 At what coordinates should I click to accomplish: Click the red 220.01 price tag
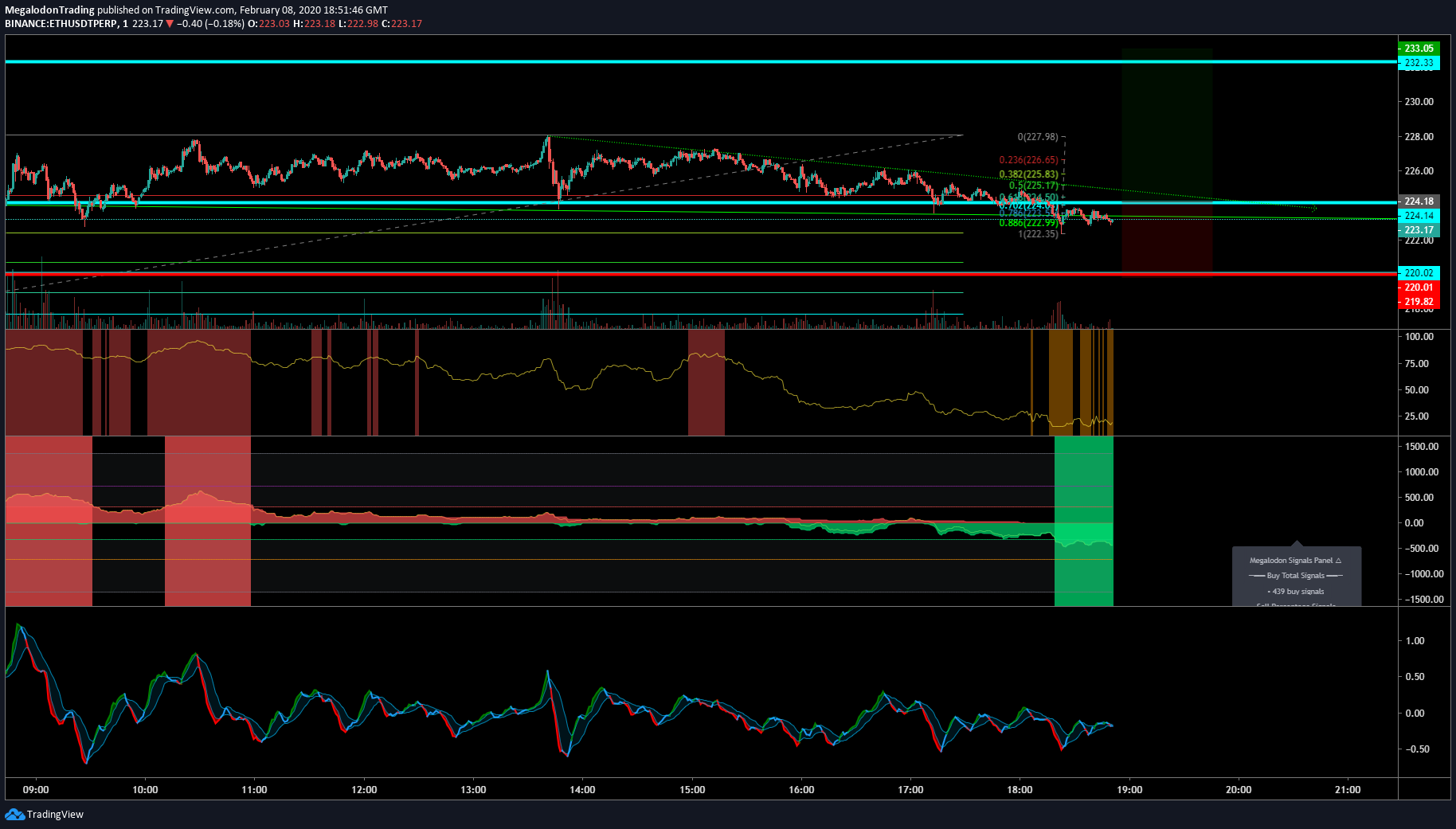pos(1419,287)
